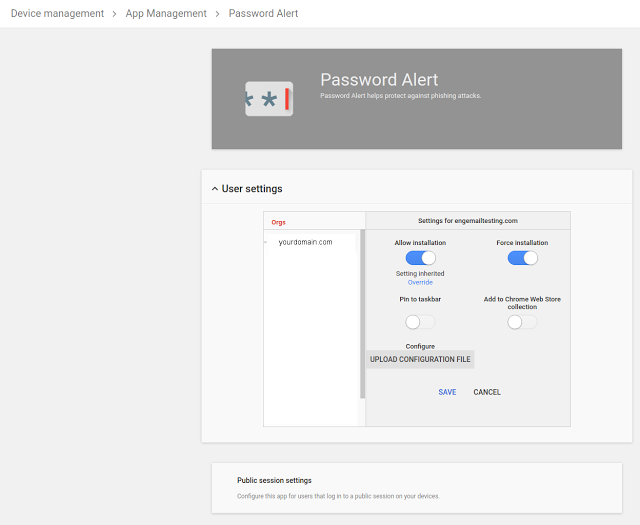640x525 pixels.
Task: Open App Management breadcrumb link
Action: pos(167,14)
